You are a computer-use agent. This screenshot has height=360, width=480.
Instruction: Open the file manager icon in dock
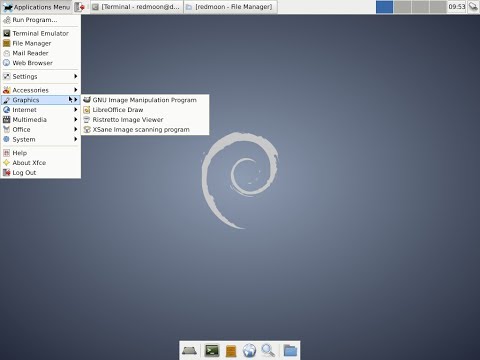tap(231, 351)
